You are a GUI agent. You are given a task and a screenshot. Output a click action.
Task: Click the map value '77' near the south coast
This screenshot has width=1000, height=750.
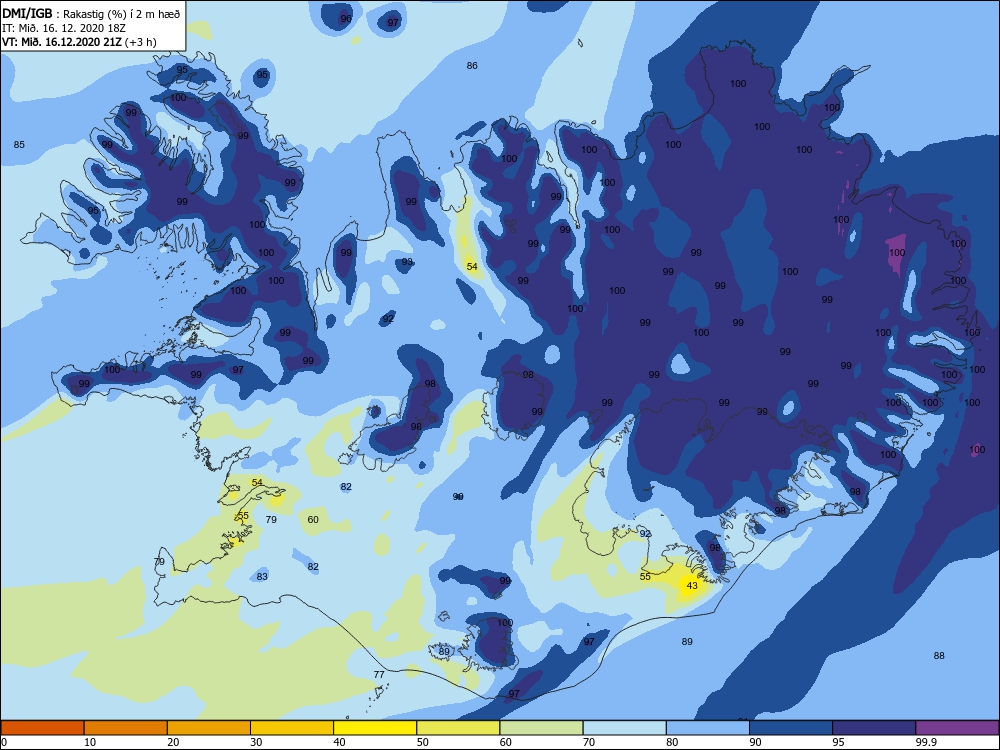coord(379,674)
